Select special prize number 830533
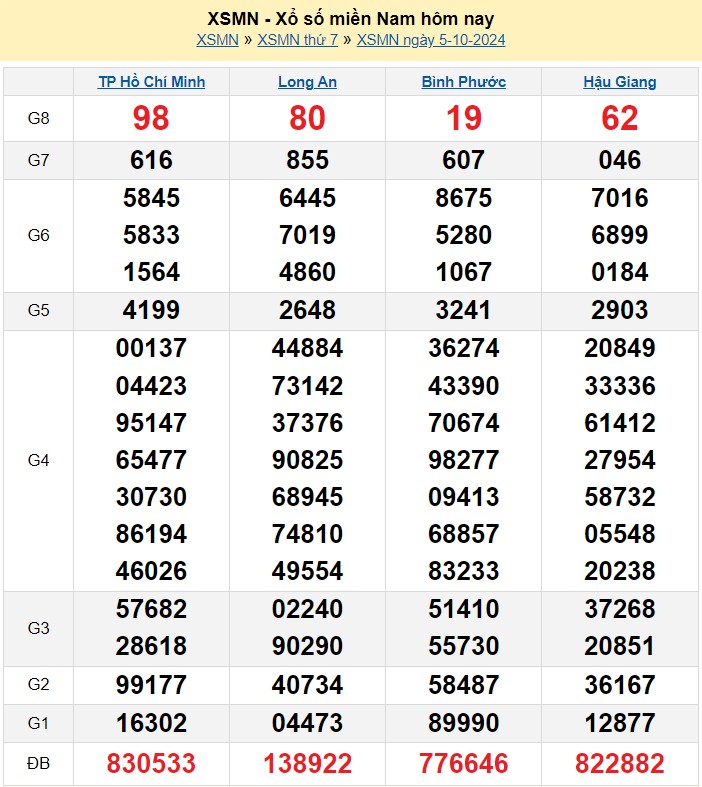The width and height of the screenshot is (702, 787). [x=151, y=764]
